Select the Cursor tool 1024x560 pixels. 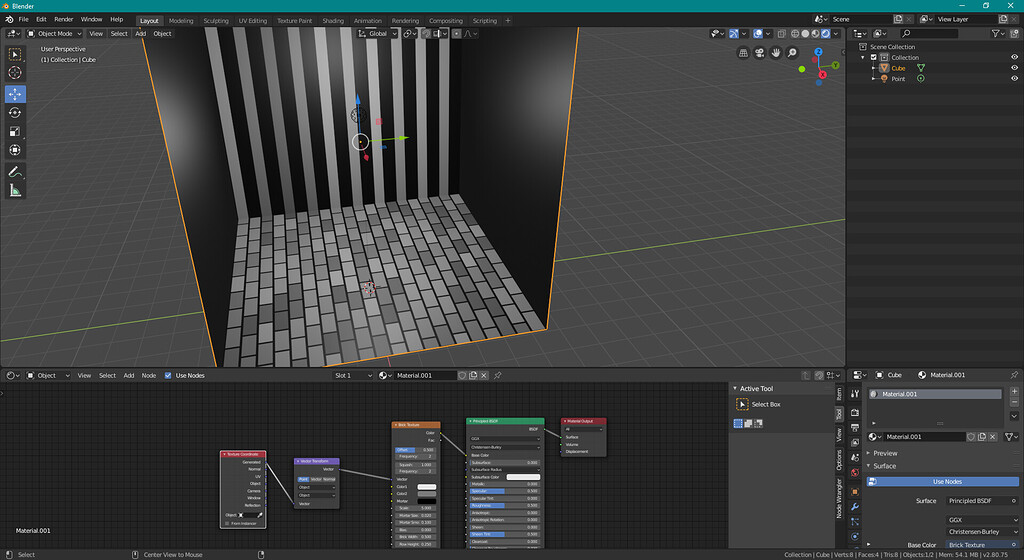(x=15, y=73)
